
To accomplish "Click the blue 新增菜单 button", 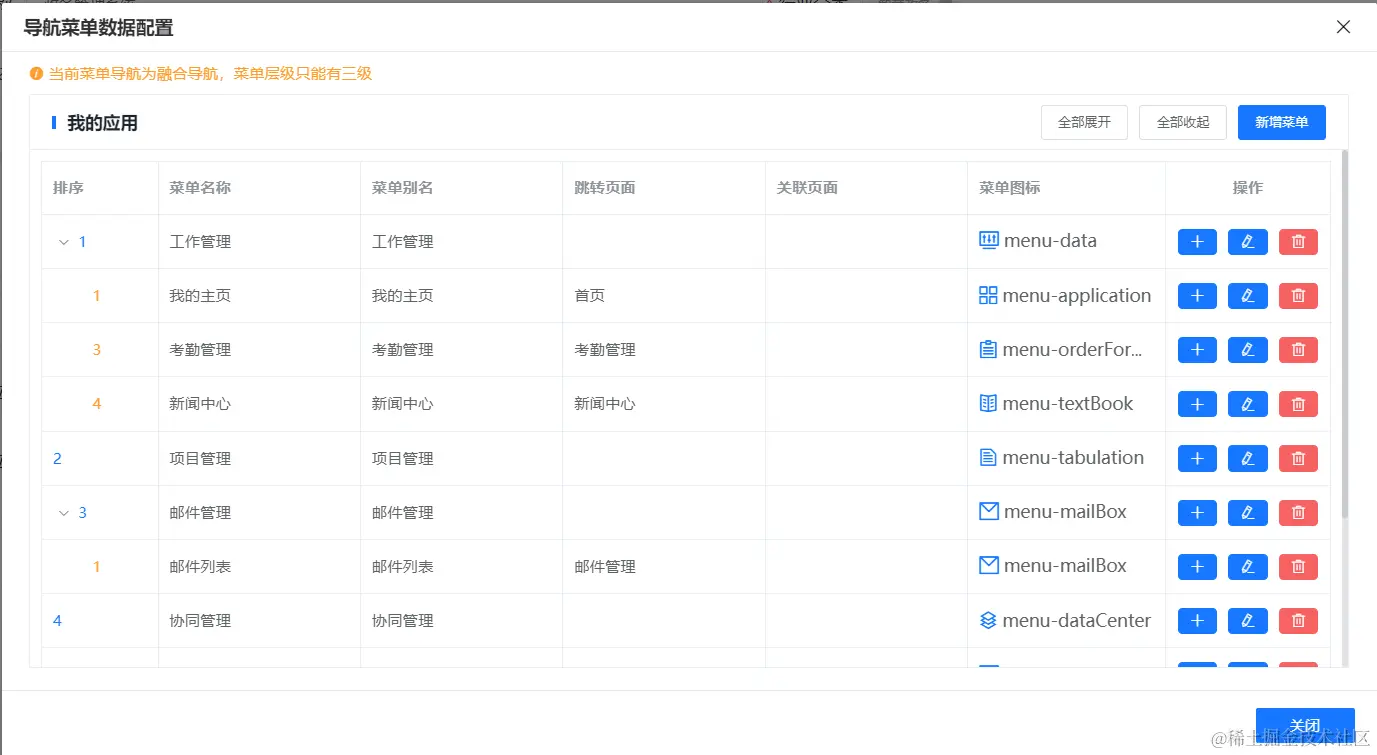I will pos(1281,122).
